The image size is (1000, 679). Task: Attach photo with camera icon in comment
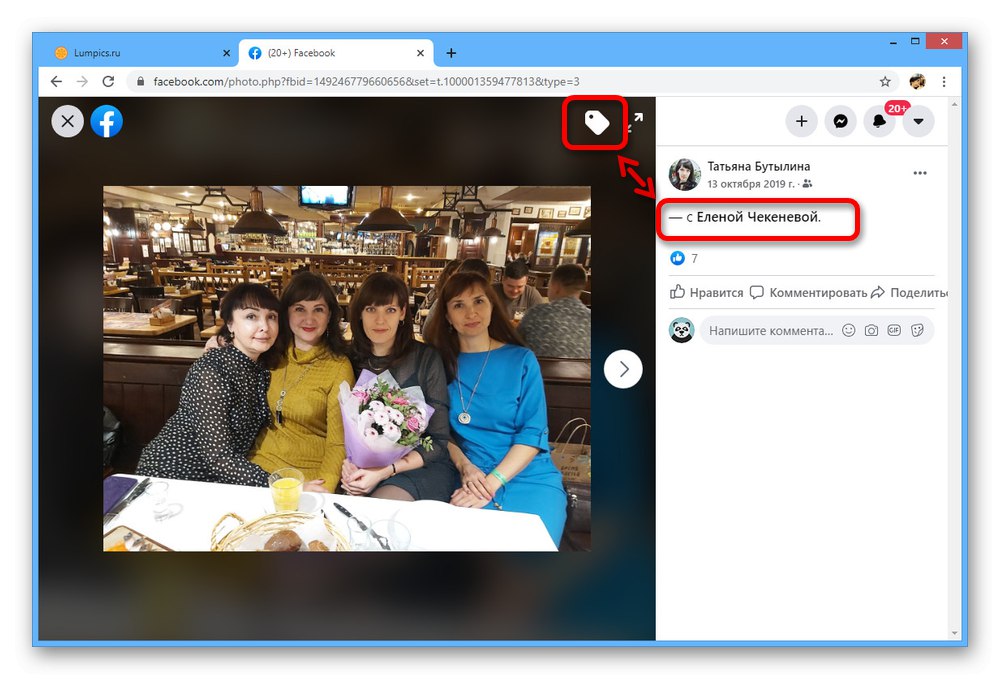871,330
